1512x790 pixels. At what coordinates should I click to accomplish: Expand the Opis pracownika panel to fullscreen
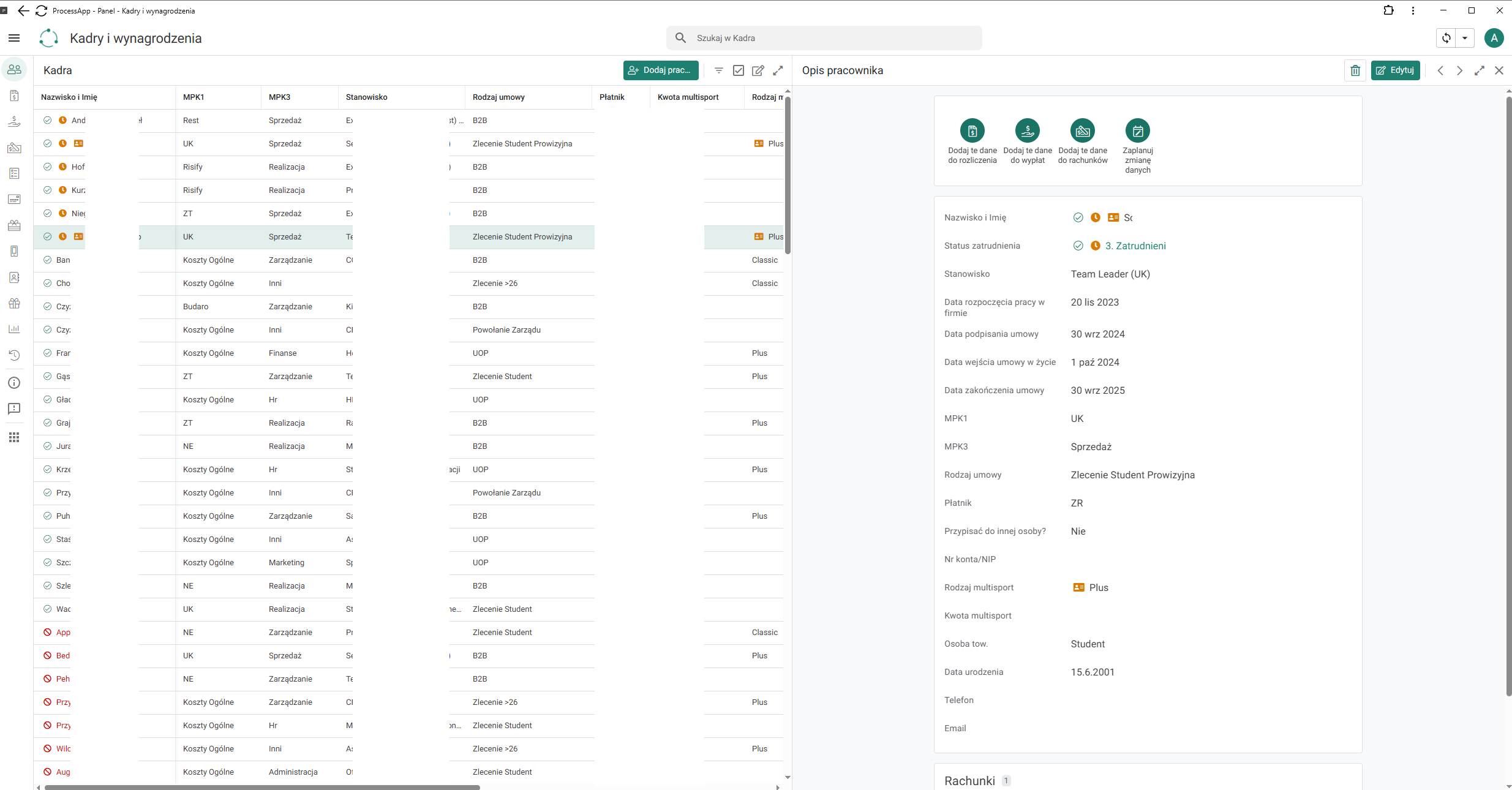tap(1479, 70)
